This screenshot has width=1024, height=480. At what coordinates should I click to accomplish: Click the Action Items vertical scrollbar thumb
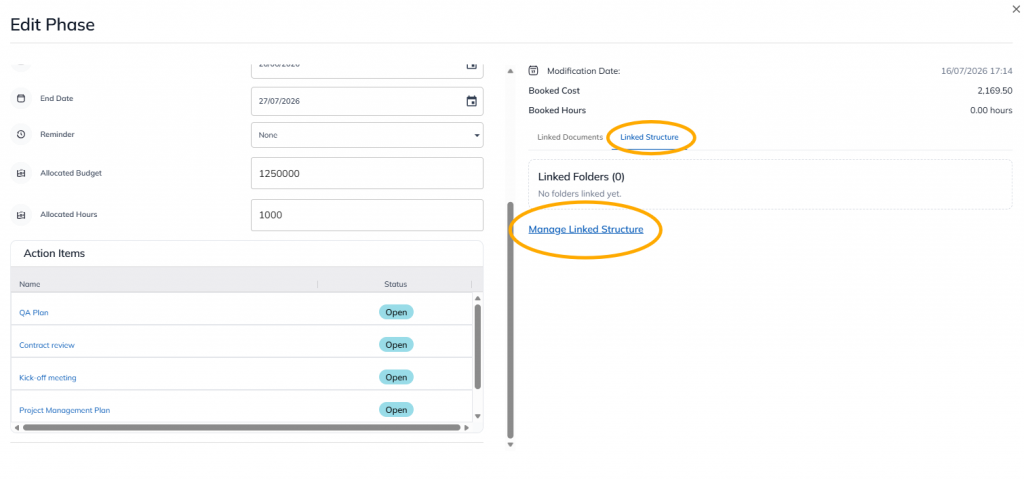(x=477, y=347)
